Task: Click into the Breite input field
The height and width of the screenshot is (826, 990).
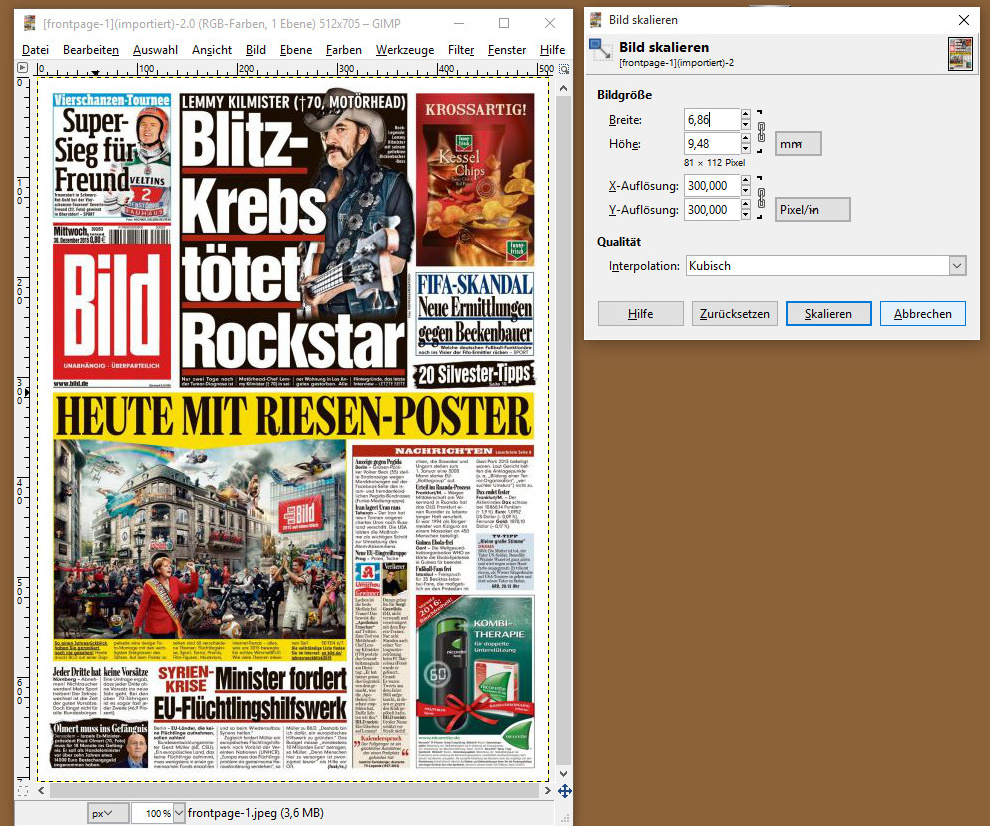Action: click(712, 119)
